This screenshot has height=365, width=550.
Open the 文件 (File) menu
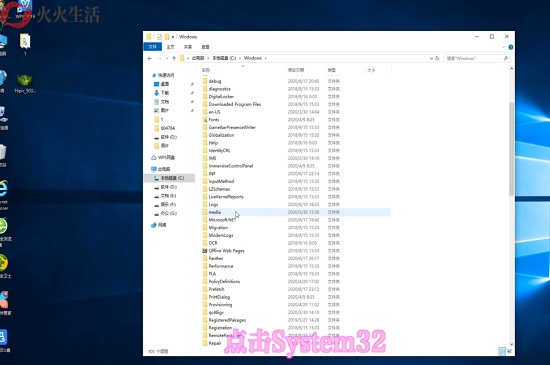pyautogui.click(x=153, y=47)
